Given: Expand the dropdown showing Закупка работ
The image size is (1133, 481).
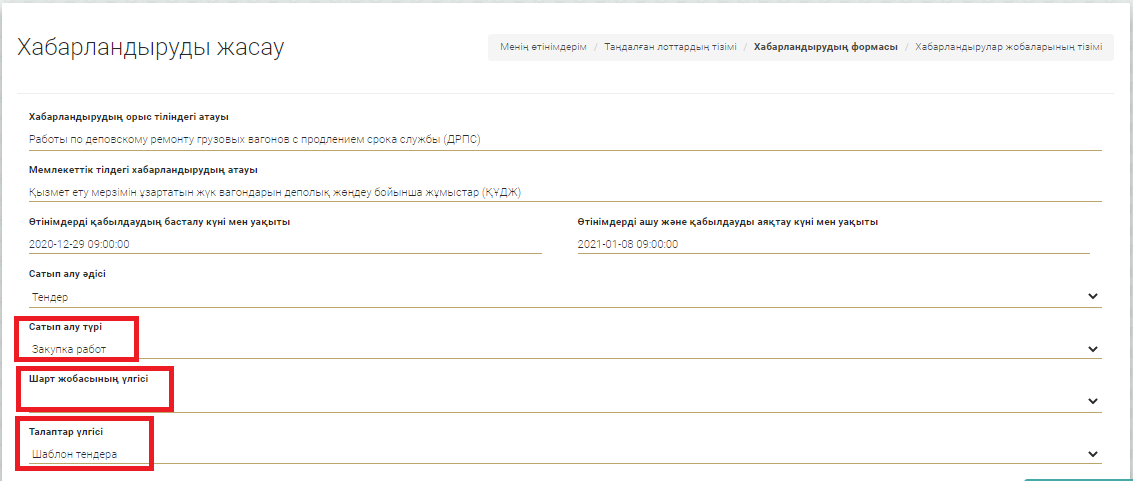Looking at the screenshot, I should (x=560, y=349).
